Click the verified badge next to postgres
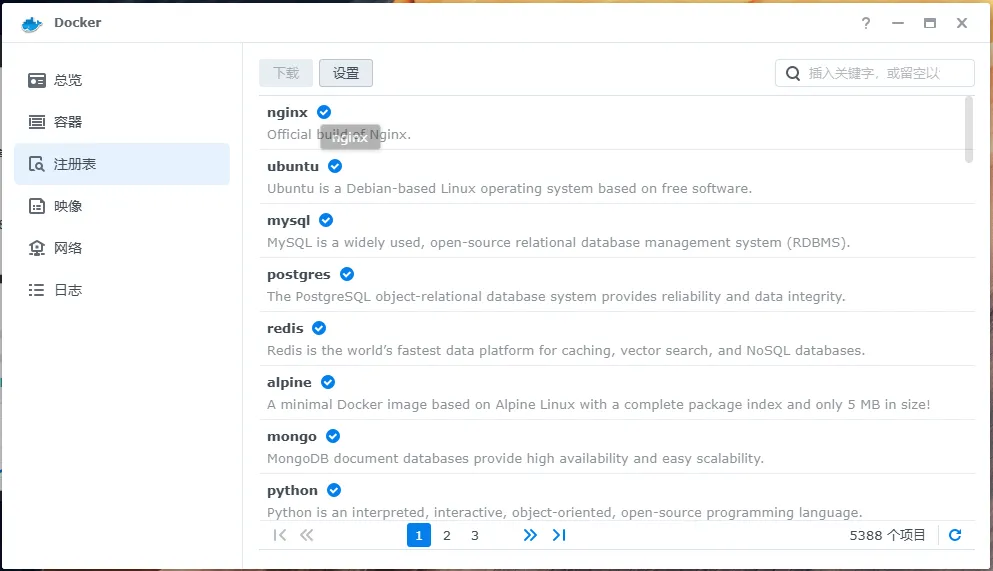 point(347,274)
